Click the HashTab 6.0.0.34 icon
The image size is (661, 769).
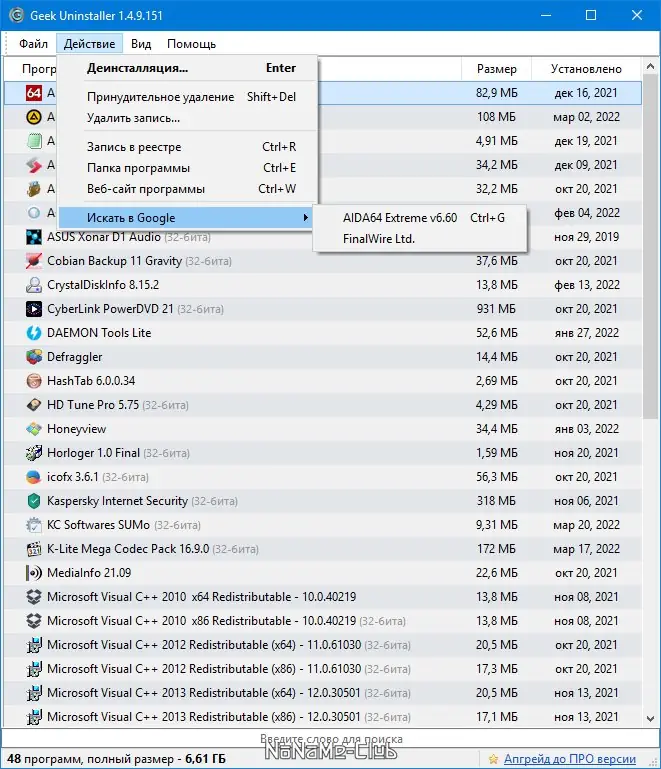34,381
